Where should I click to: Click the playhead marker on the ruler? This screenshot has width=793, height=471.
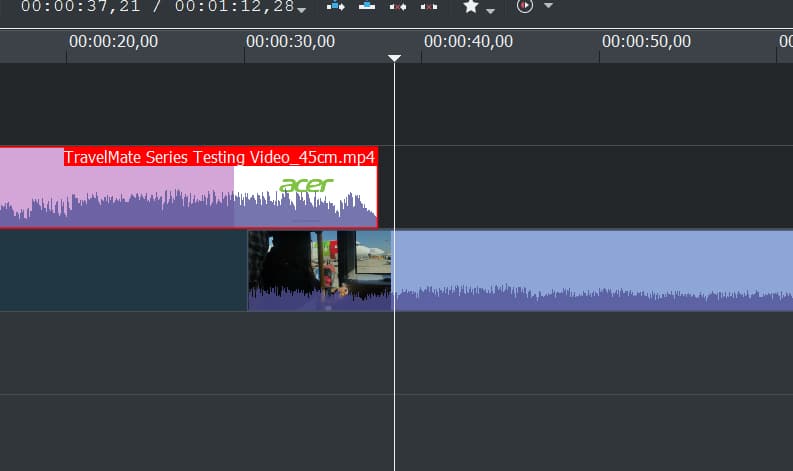tap(394, 58)
